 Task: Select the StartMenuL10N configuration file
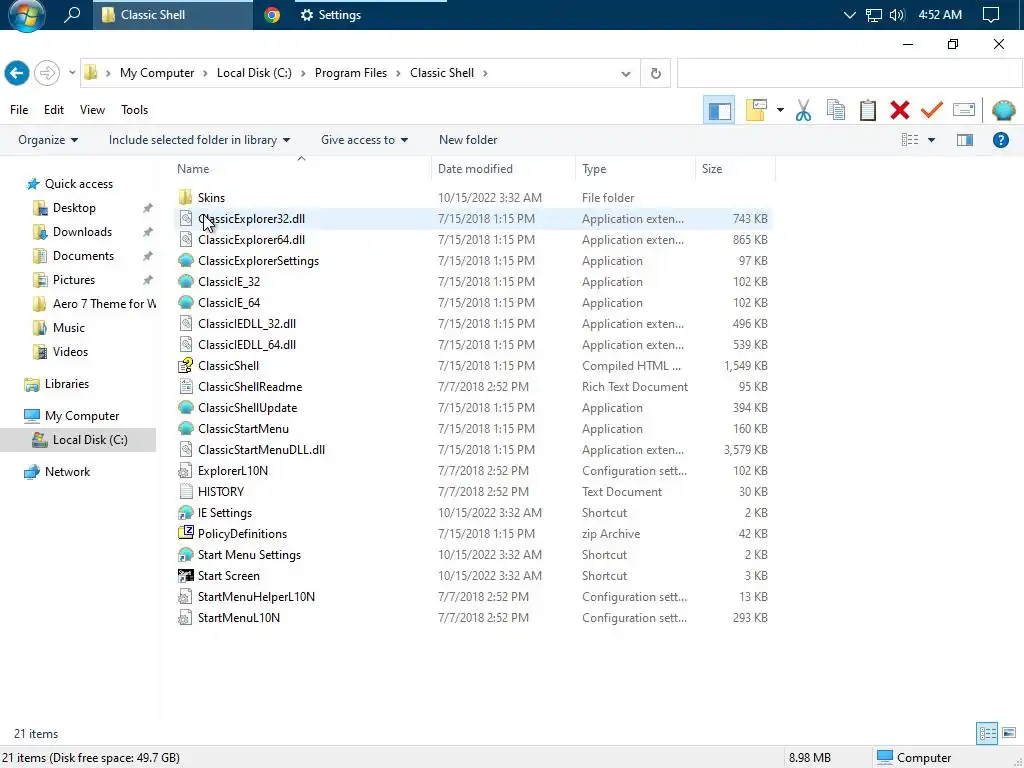[x=238, y=618]
